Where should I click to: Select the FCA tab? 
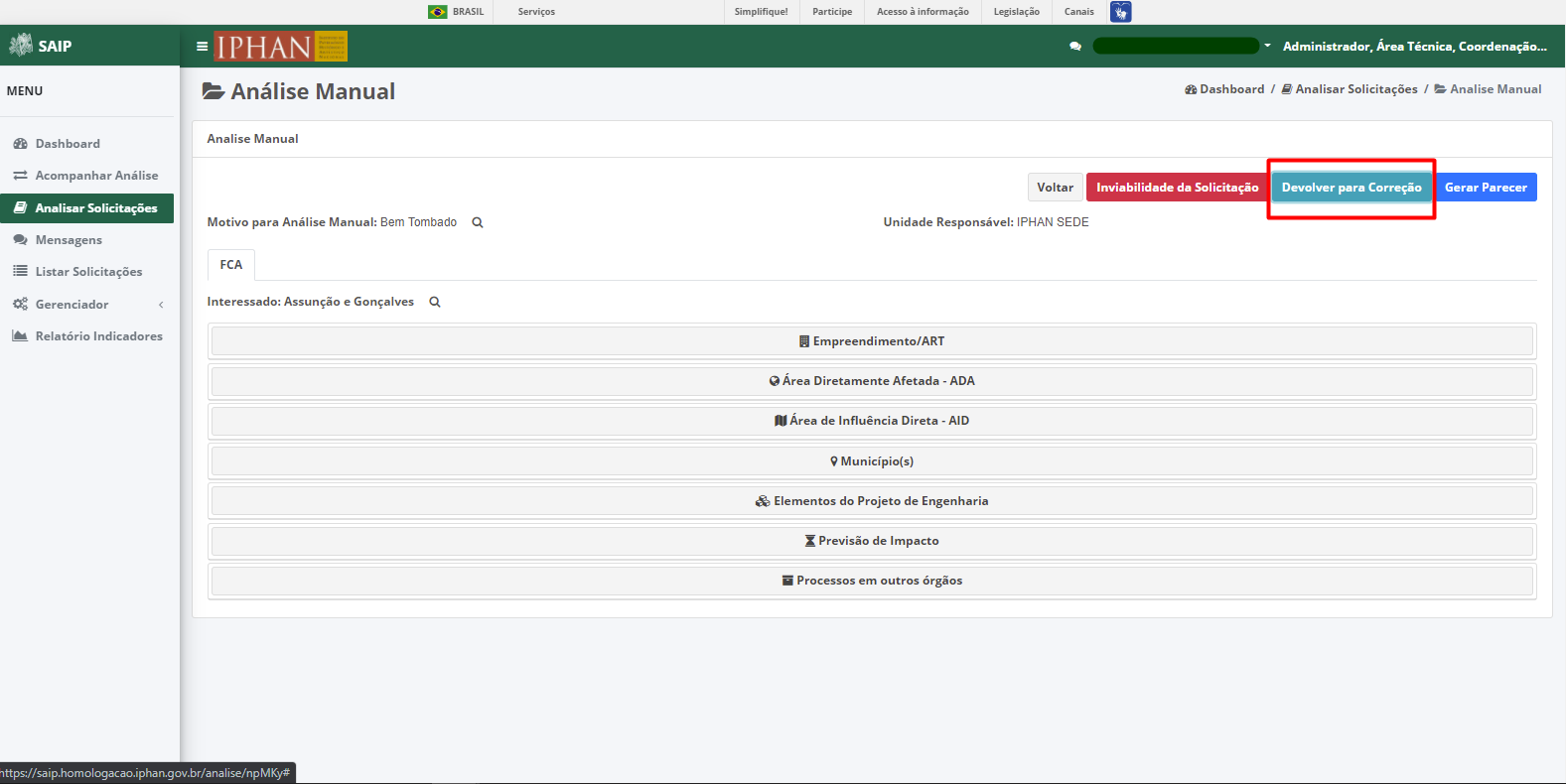[231, 265]
